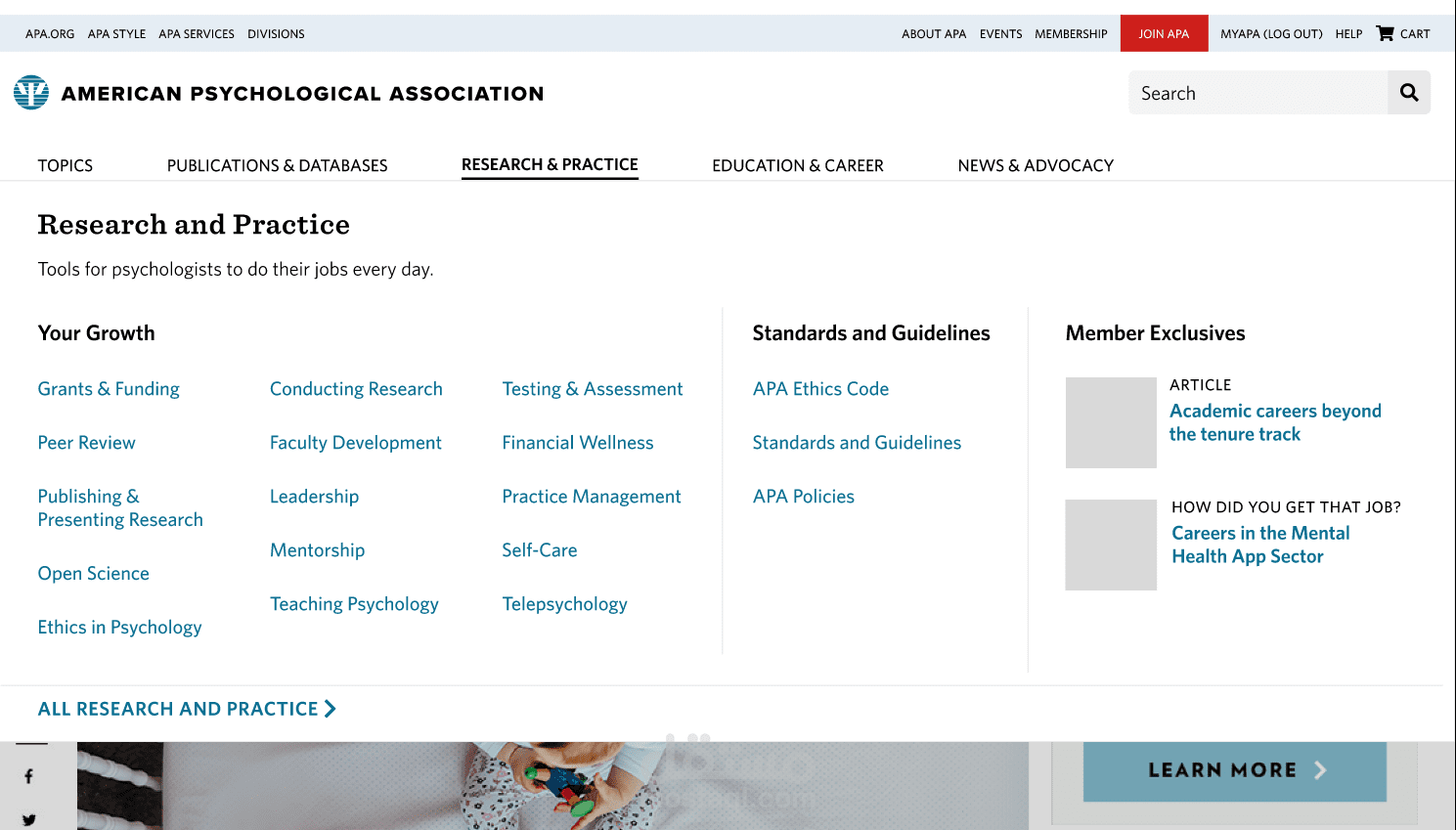Go to Leadership page
This screenshot has width=1456, height=830.
coord(314,497)
